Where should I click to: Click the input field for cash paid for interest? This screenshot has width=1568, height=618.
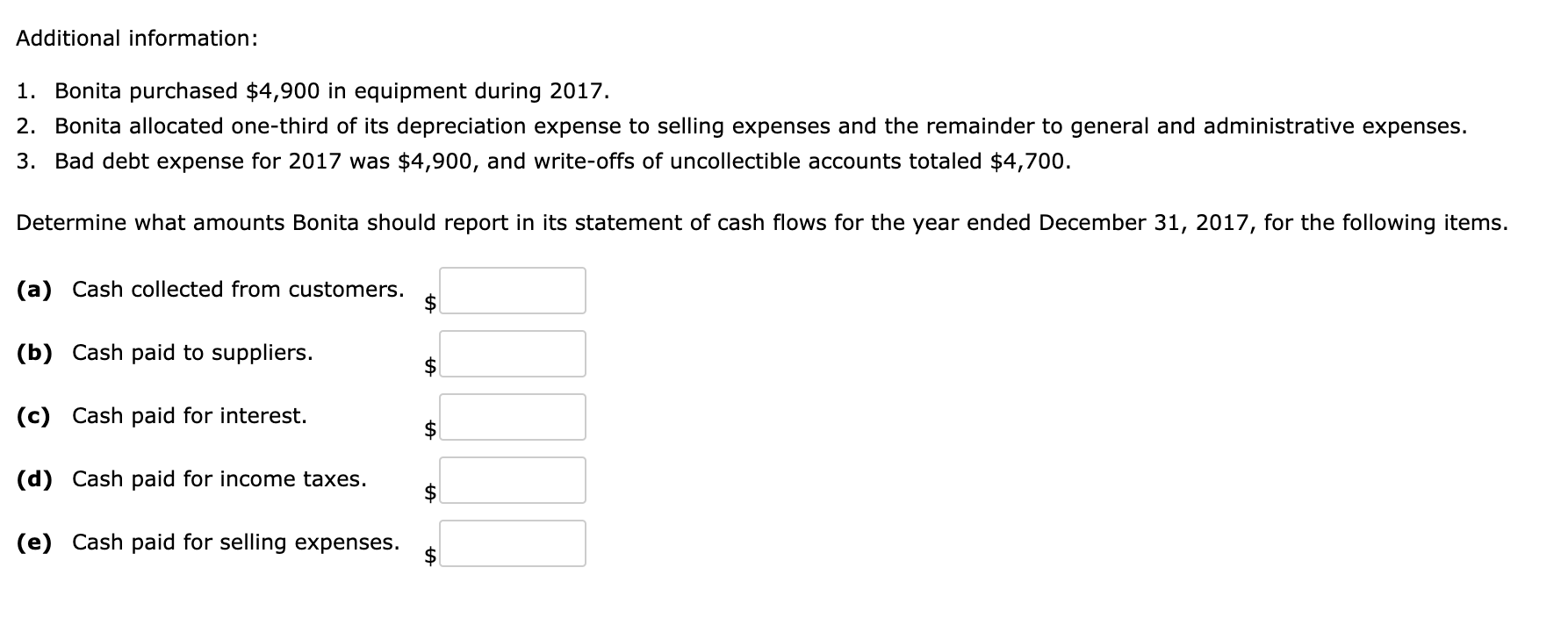(x=513, y=416)
